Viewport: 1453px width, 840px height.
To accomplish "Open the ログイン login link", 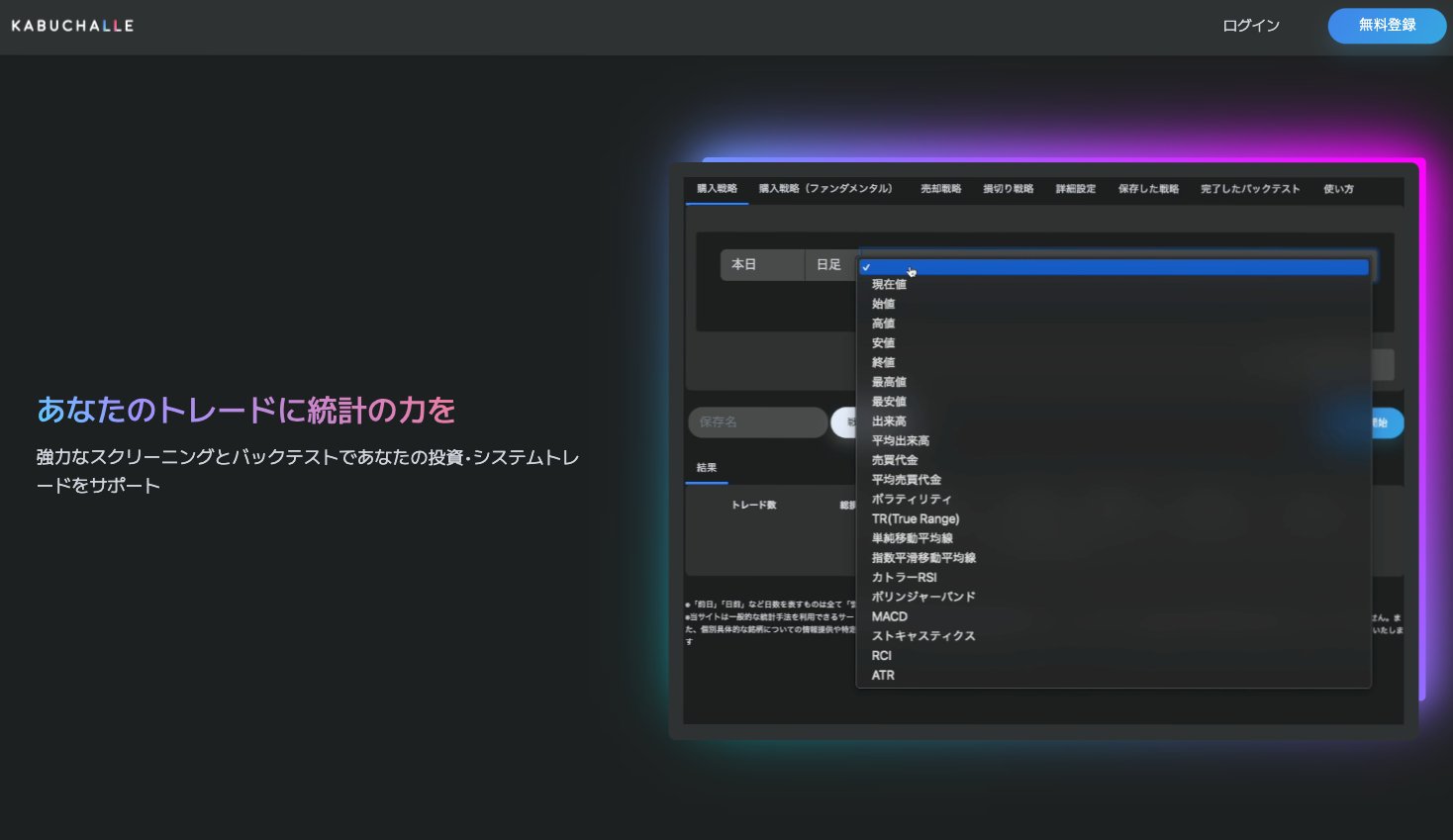I will 1251,26.
